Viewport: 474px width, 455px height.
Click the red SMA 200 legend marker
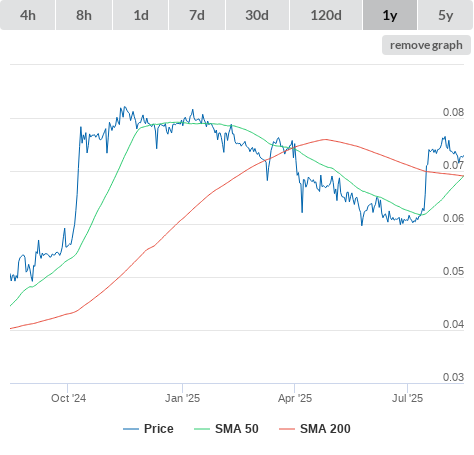click(x=287, y=429)
